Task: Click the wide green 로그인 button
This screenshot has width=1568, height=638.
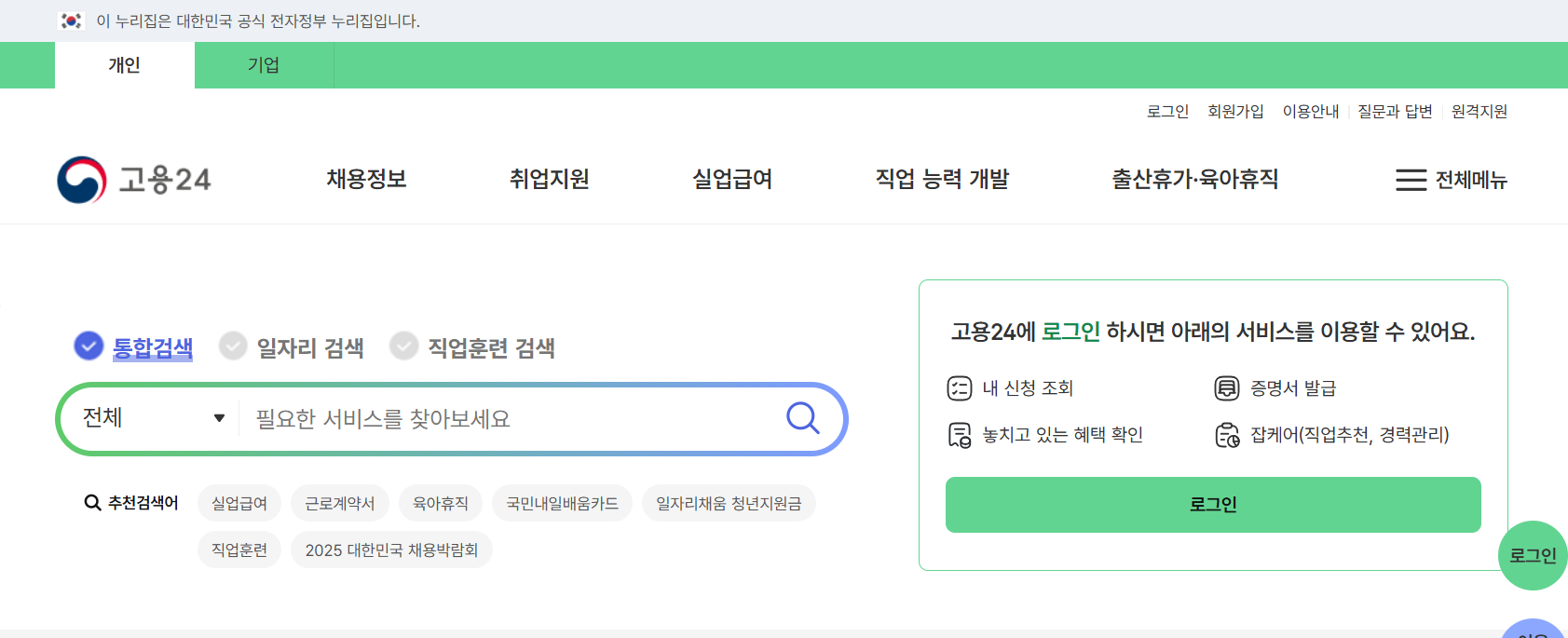Action: (x=1213, y=505)
